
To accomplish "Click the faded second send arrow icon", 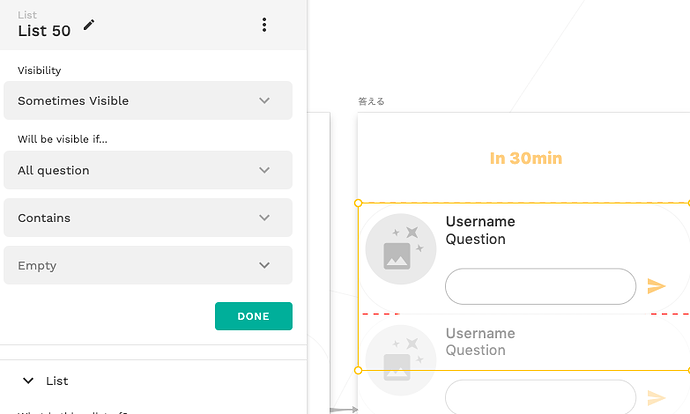I will [656, 398].
